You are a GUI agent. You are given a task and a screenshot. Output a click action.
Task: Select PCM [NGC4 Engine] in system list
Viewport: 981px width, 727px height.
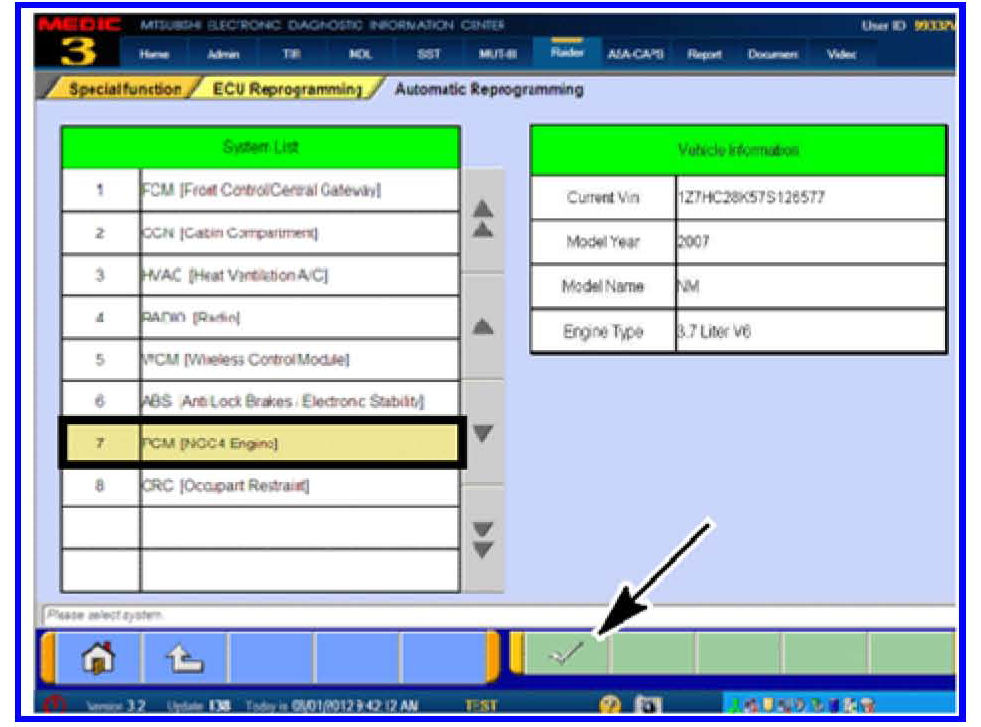260,443
